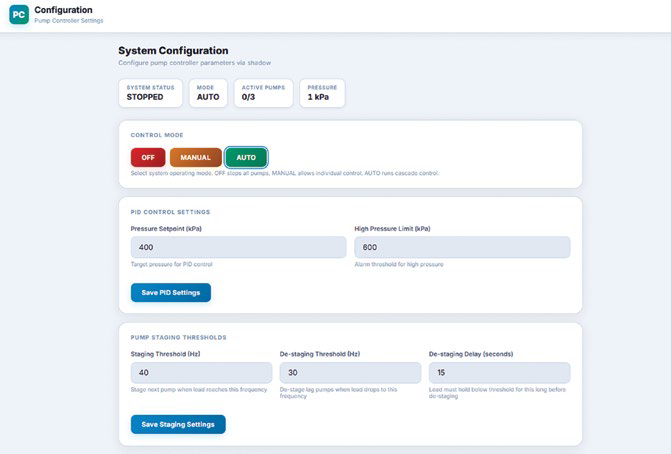Focus the Pressure Setpoint field
Screen dimensions: 671x454
tap(238, 247)
